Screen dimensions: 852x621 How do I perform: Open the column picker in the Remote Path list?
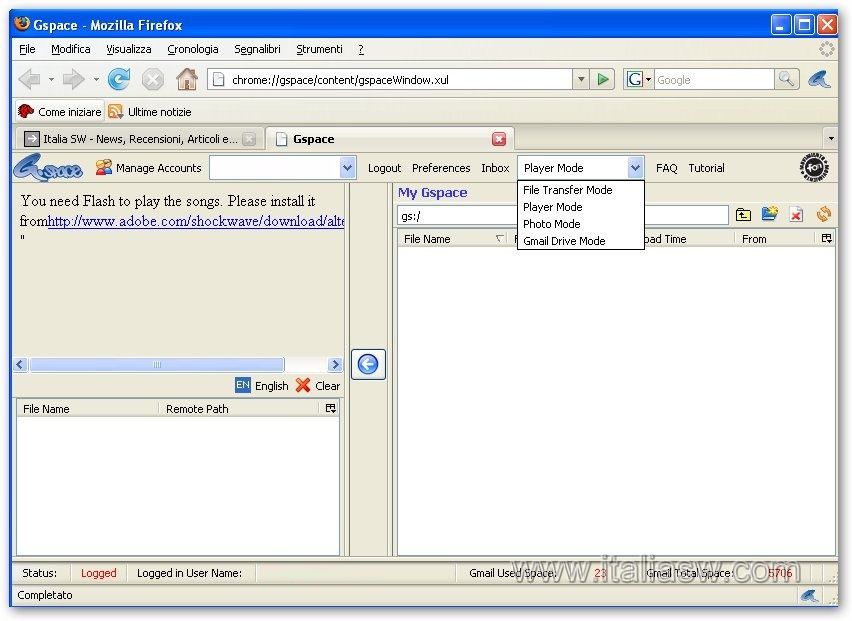(x=330, y=409)
